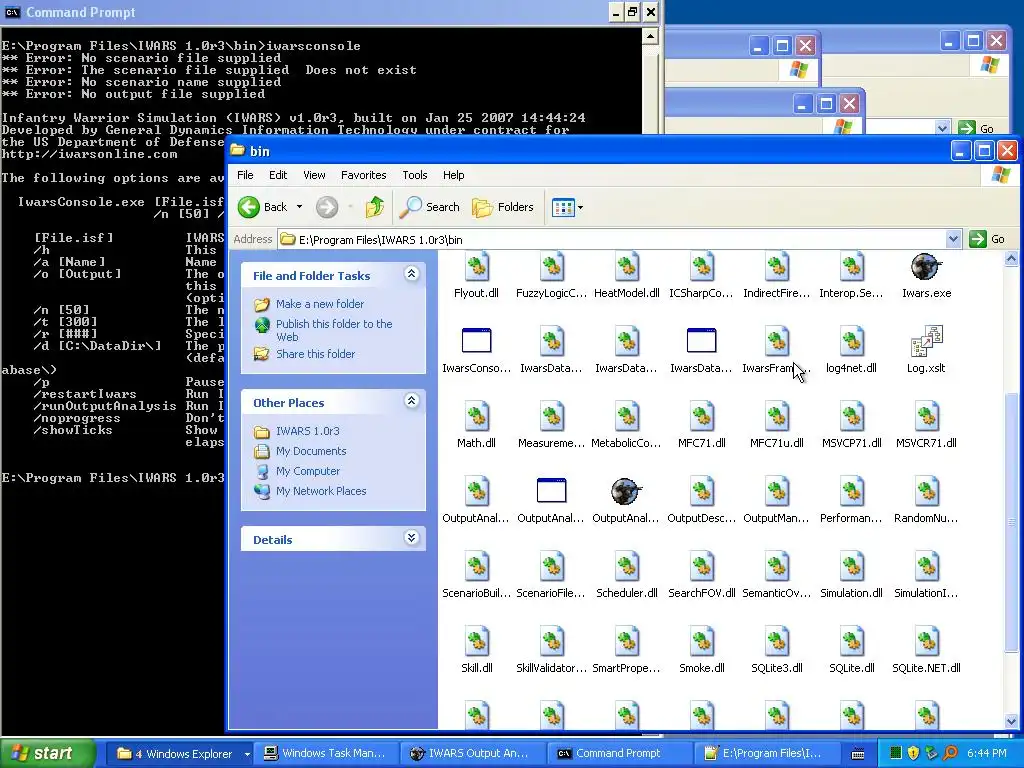Switch to Windows Task Manager on taskbar
This screenshot has width=1024, height=768.
coord(325,754)
